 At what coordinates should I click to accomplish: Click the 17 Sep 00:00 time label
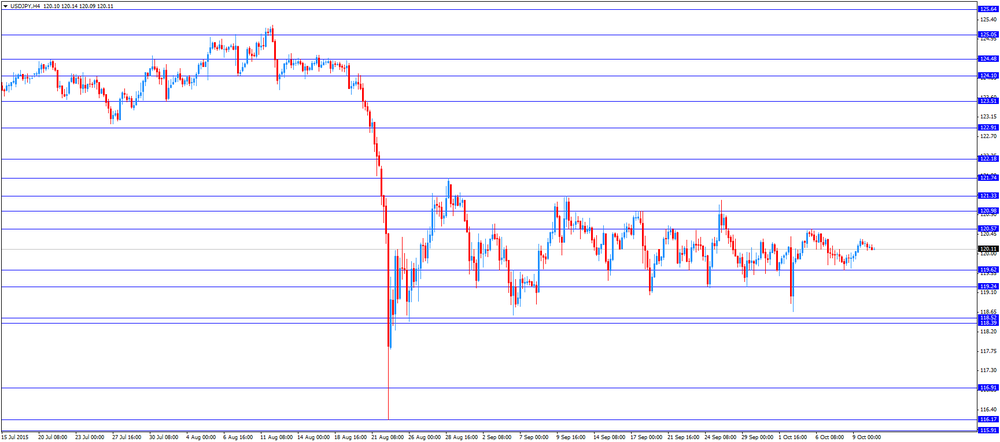(x=646, y=438)
